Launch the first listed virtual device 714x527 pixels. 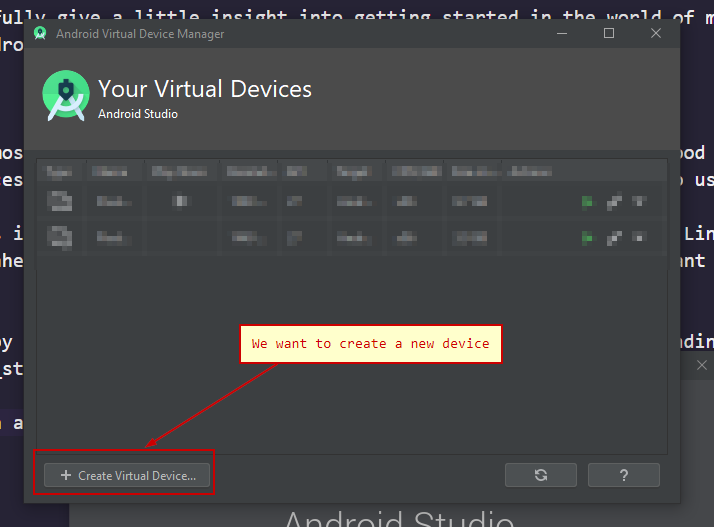point(587,201)
